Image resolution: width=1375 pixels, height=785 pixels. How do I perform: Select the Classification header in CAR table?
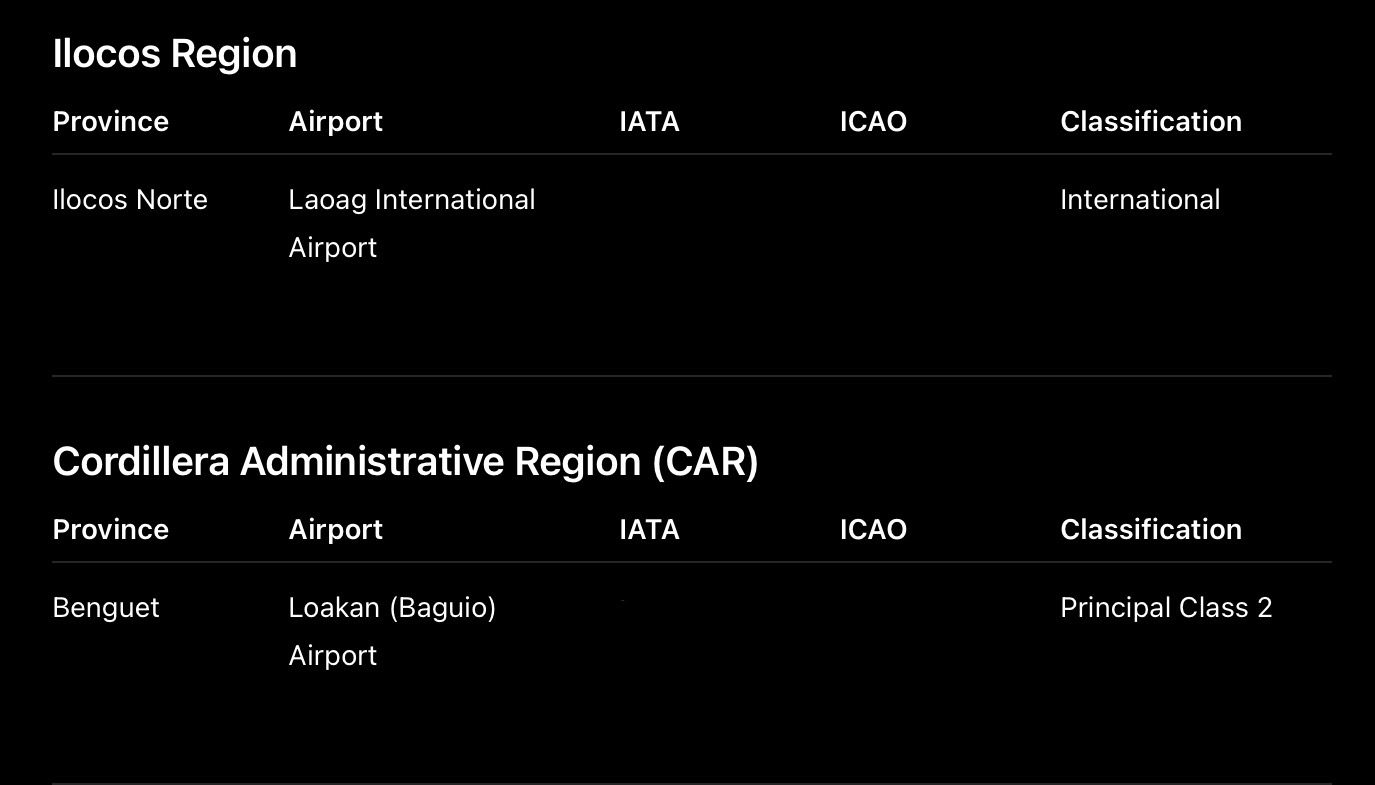click(1151, 530)
